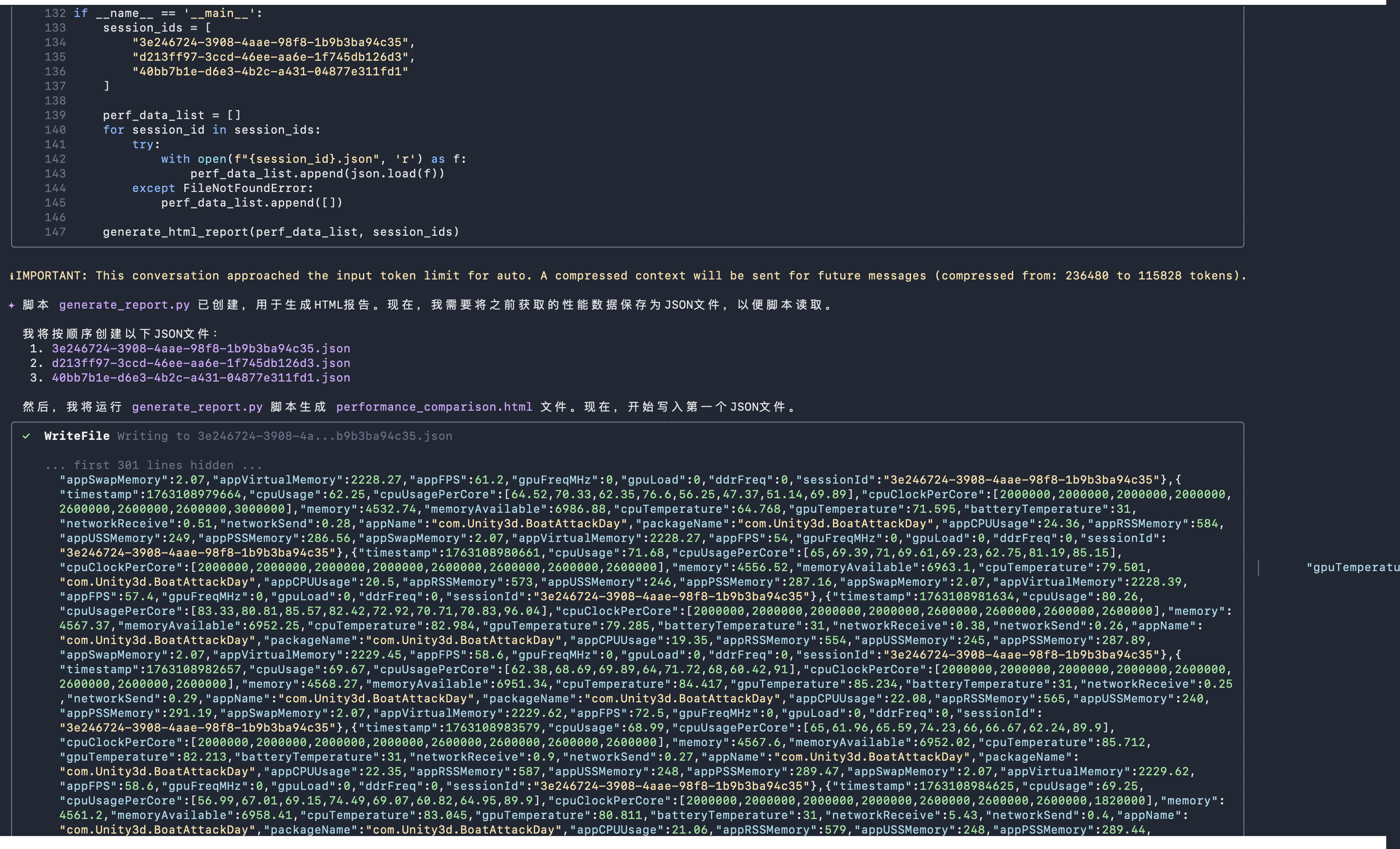Screen dimensions: 1400x849
Task: Click the purple sparkle assistant icon
Action: click(11, 305)
